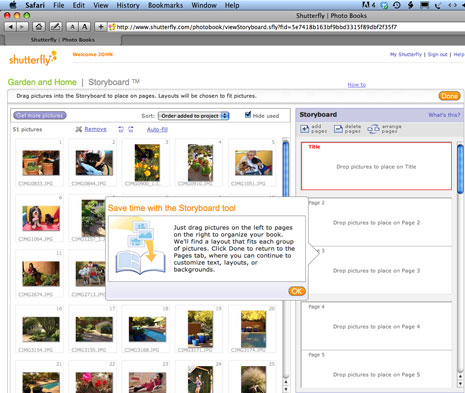Click the Sign out link
This screenshot has height=393, width=465.
pos(437,54)
